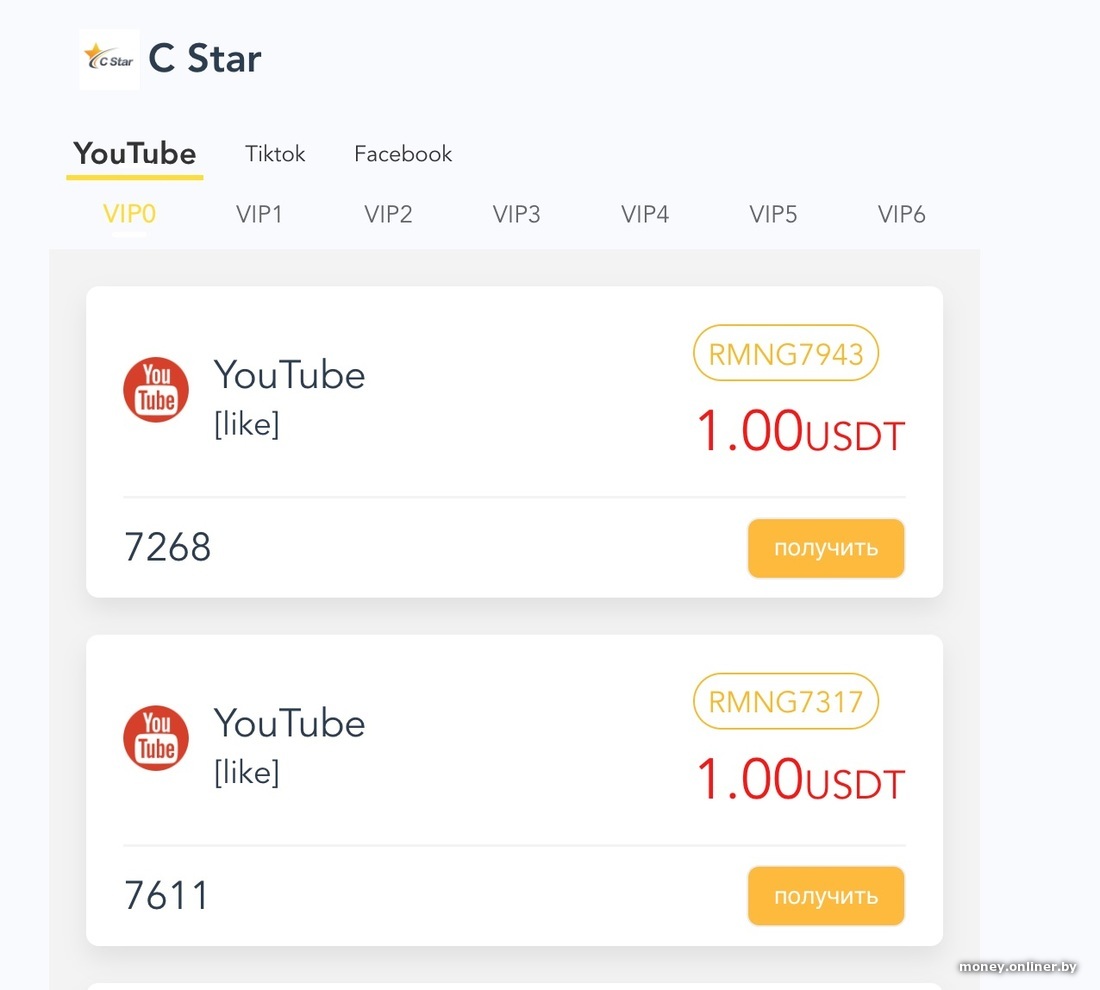Click the RMNG7943 code badge
Viewport: 1100px width, 990px height.
point(786,353)
